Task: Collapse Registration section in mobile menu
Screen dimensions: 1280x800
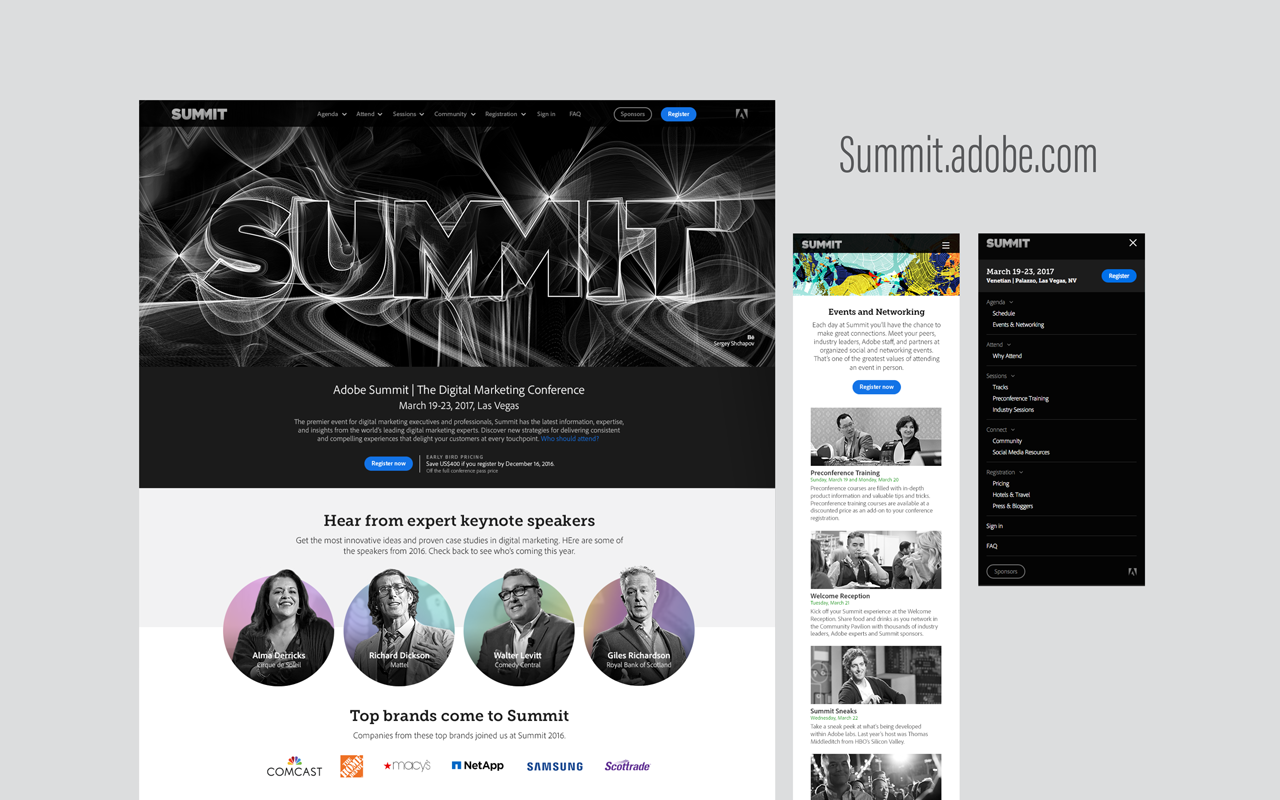Action: click(x=1005, y=472)
